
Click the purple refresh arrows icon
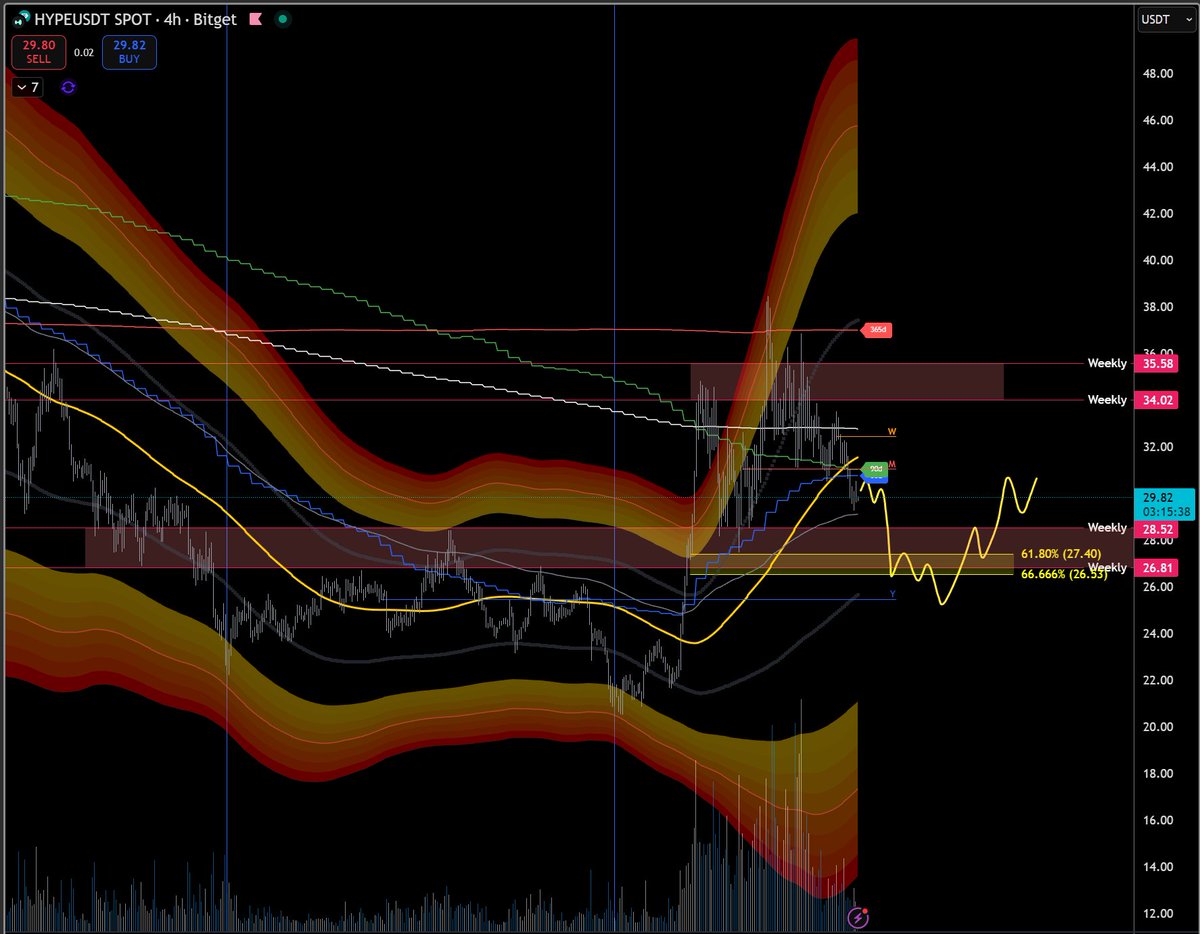click(68, 87)
